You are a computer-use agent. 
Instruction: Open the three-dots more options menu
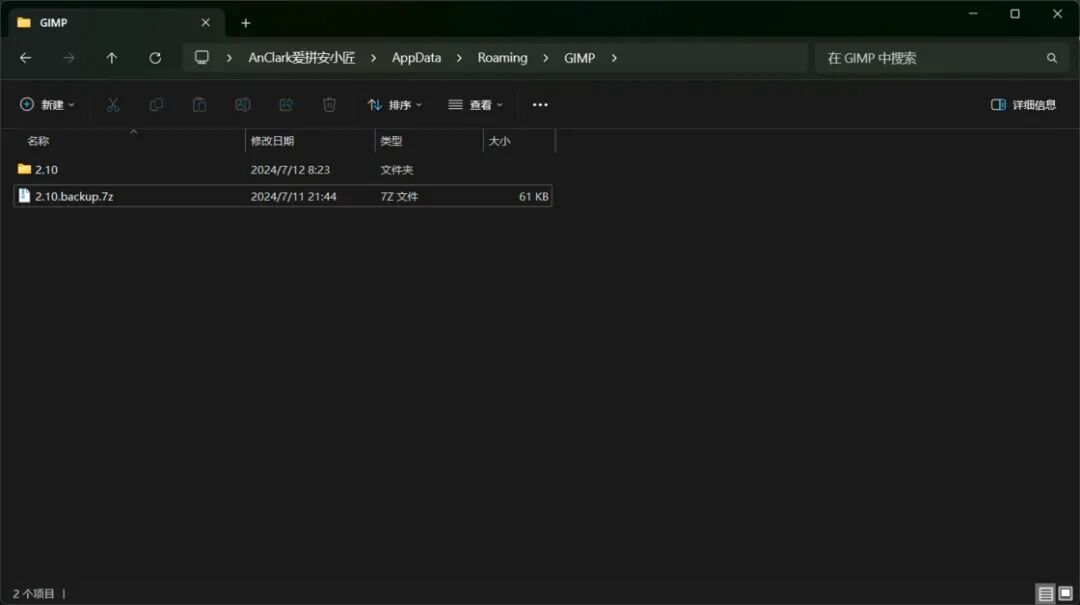tap(540, 105)
